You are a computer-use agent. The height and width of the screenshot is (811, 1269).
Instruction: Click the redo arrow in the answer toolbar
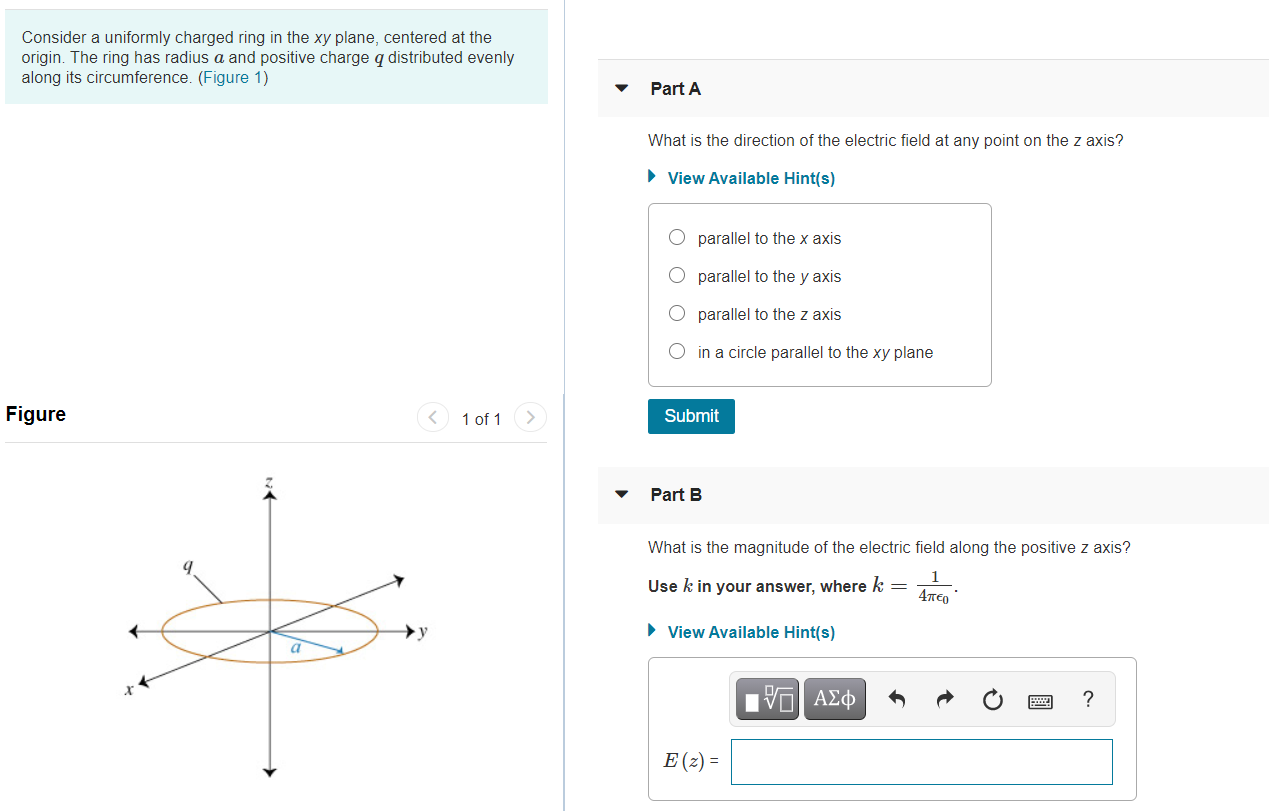click(944, 699)
